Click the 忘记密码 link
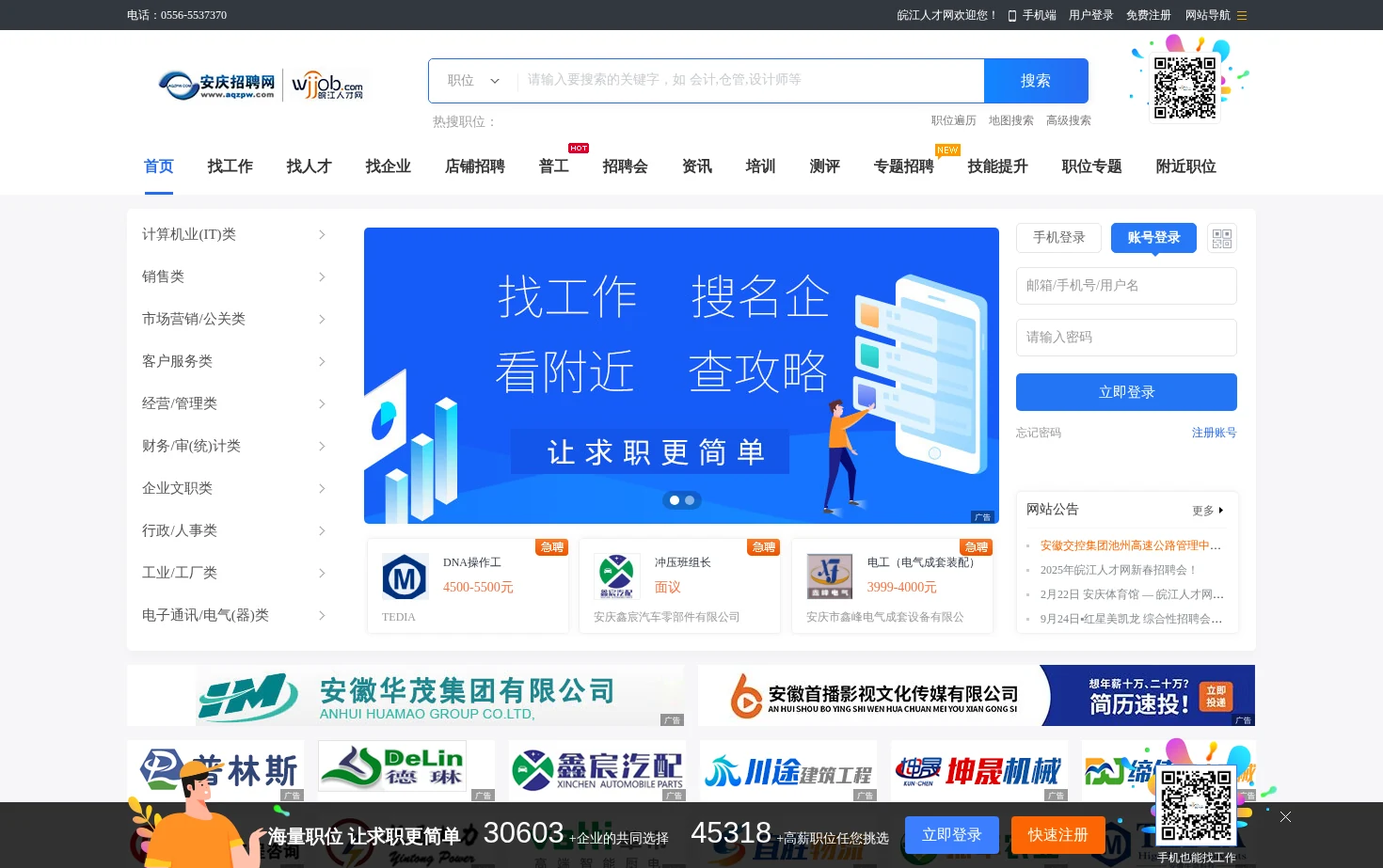Screen dimensions: 1383x868 click(1039, 433)
